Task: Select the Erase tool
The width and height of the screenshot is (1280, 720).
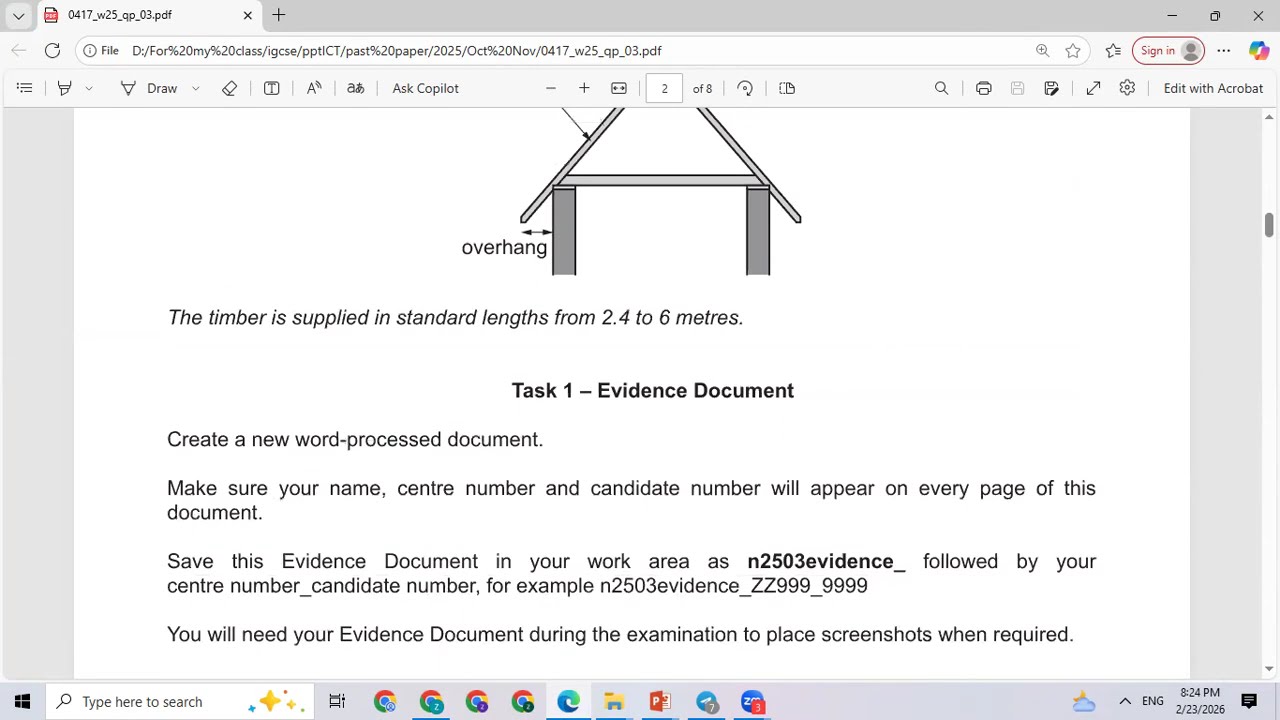Action: point(230,88)
